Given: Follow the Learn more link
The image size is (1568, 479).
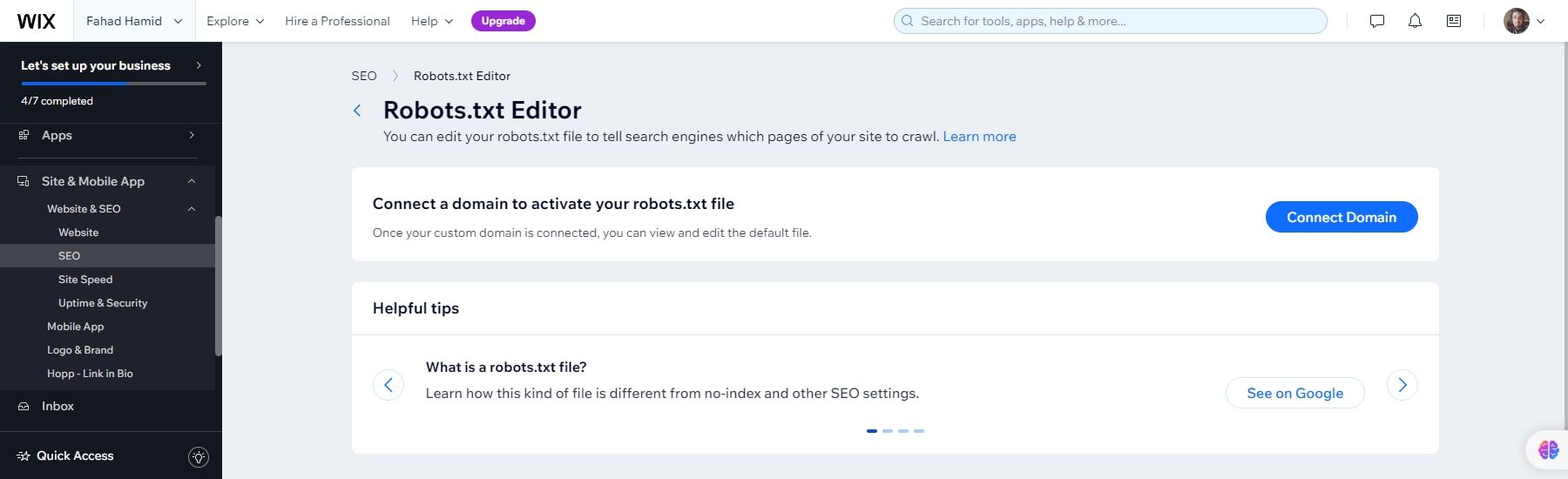Looking at the screenshot, I should (x=979, y=137).
